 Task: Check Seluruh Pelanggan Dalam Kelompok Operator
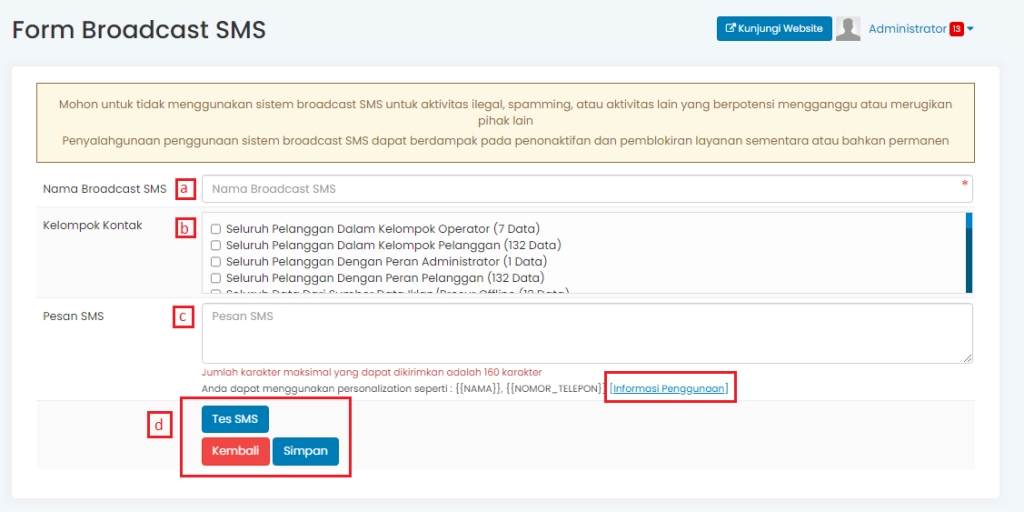pos(215,229)
